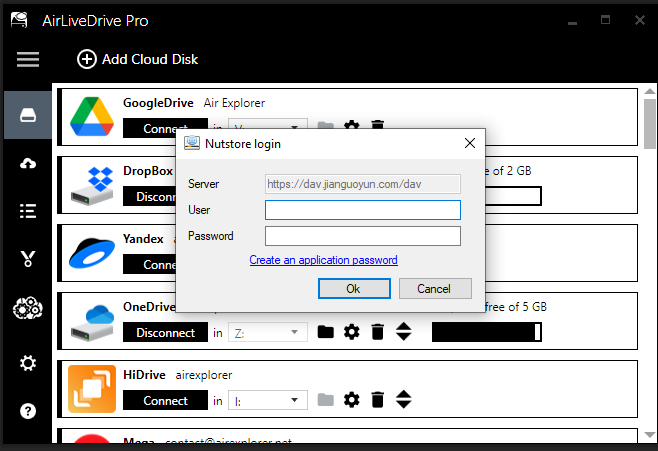Click the OneDrive drive icon
Viewport: 658px width, 451px height.
point(92,323)
